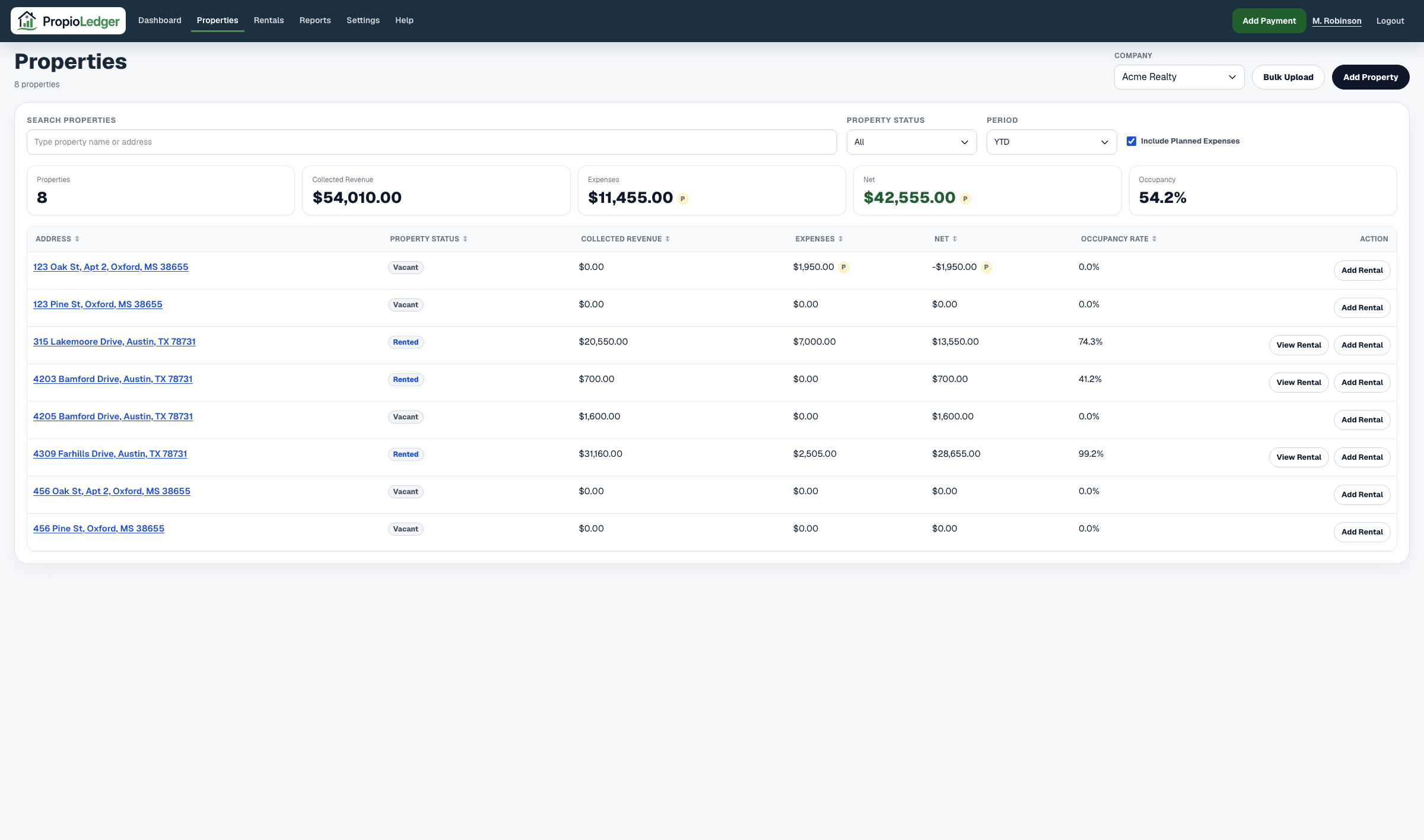
Task: Click Rented badge in 315 Lakemoore row
Action: pyautogui.click(x=406, y=342)
